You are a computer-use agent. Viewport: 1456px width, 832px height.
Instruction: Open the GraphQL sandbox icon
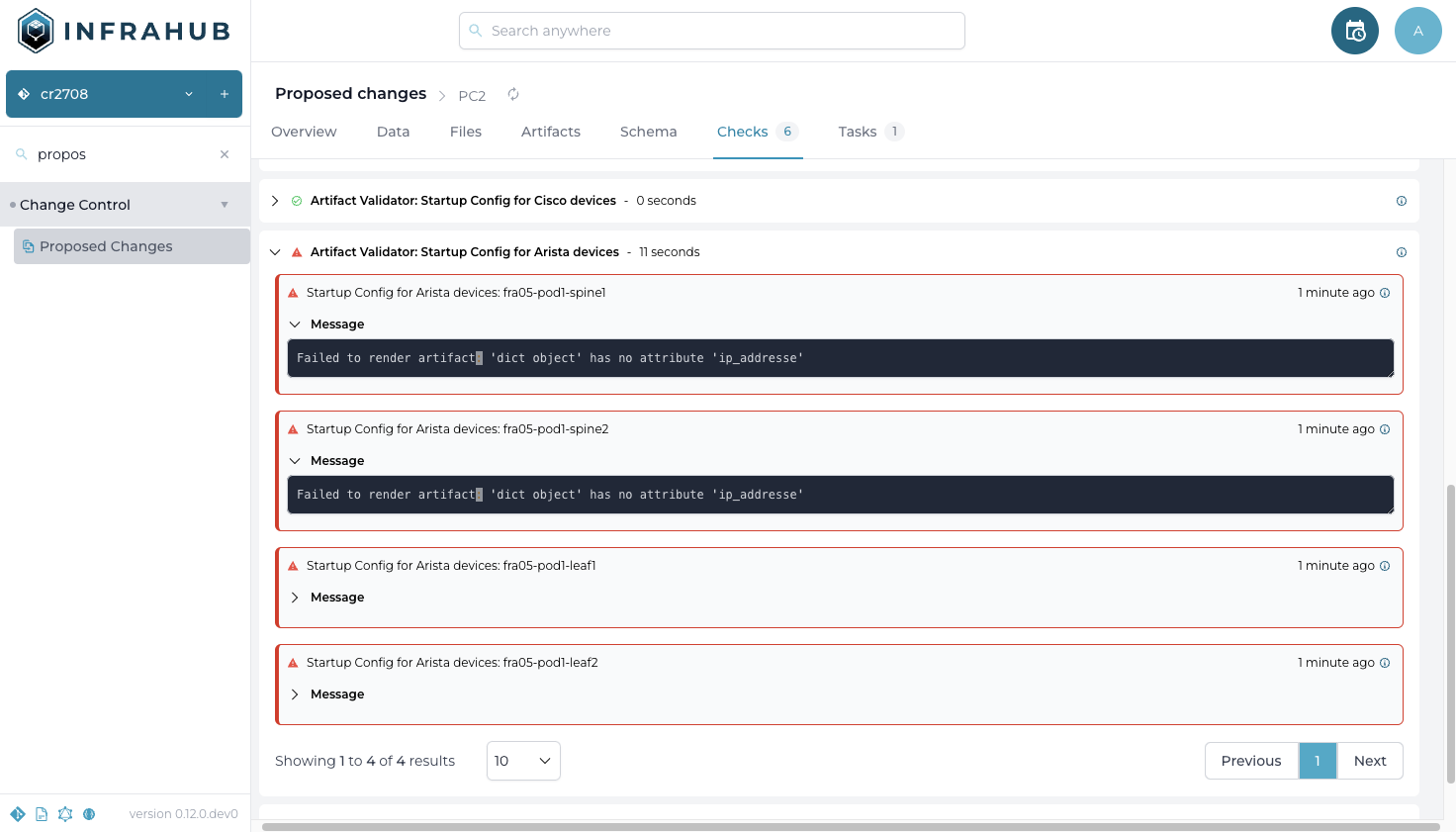[65, 814]
